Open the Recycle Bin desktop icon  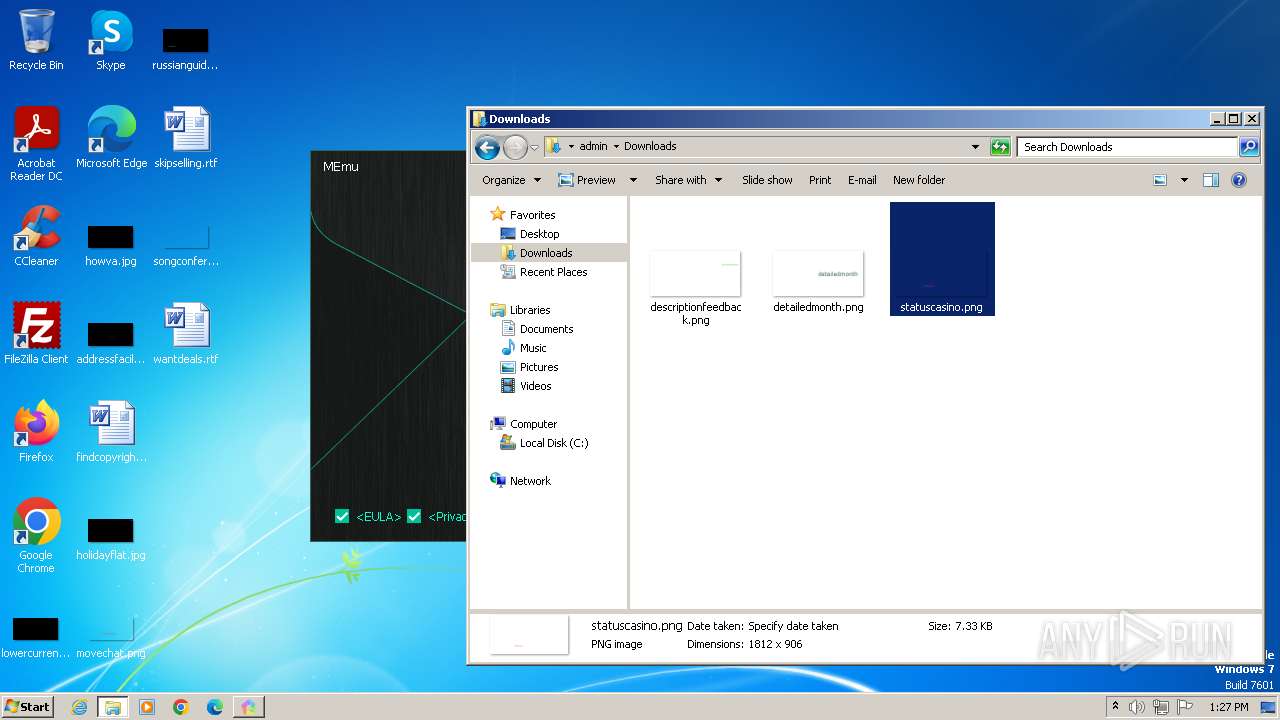coord(36,40)
